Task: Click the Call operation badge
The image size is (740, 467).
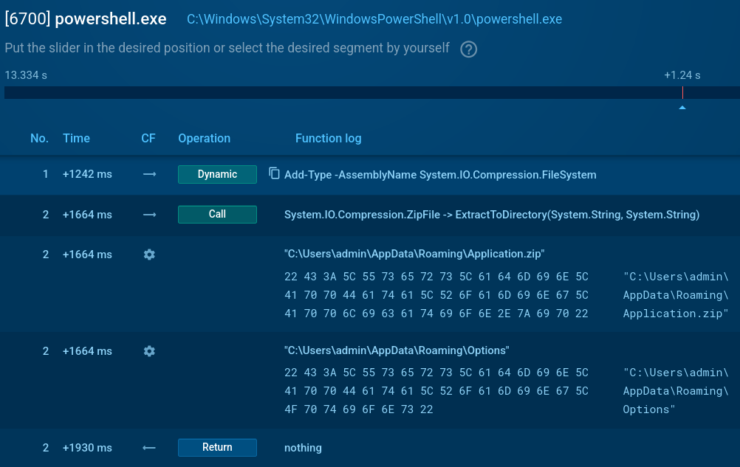Action: (x=217, y=214)
